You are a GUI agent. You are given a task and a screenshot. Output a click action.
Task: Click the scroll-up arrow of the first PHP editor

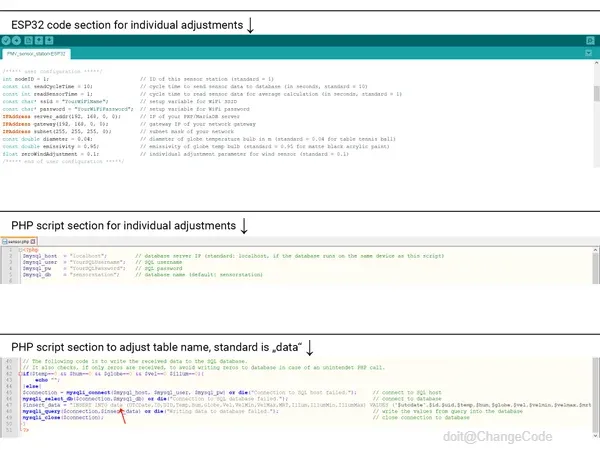(x=595, y=250)
